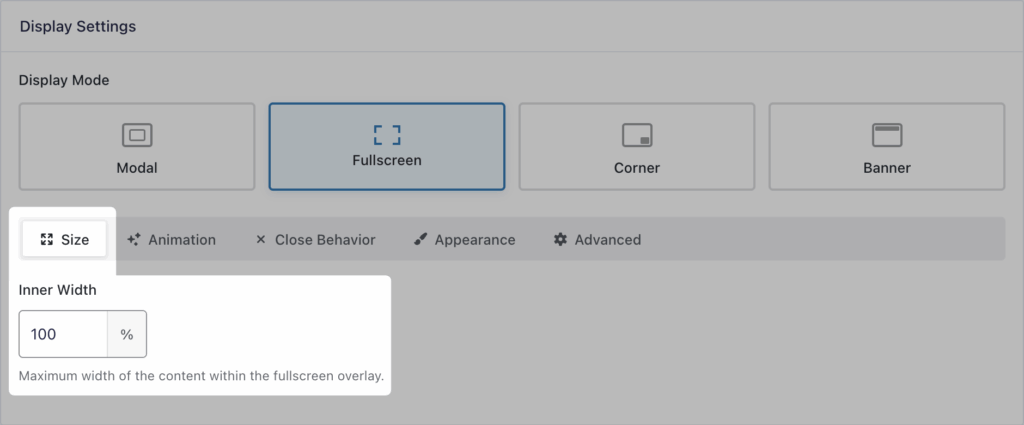Choose the Modal display mode label
Viewport: 1024px width, 425px height.
[x=137, y=167]
